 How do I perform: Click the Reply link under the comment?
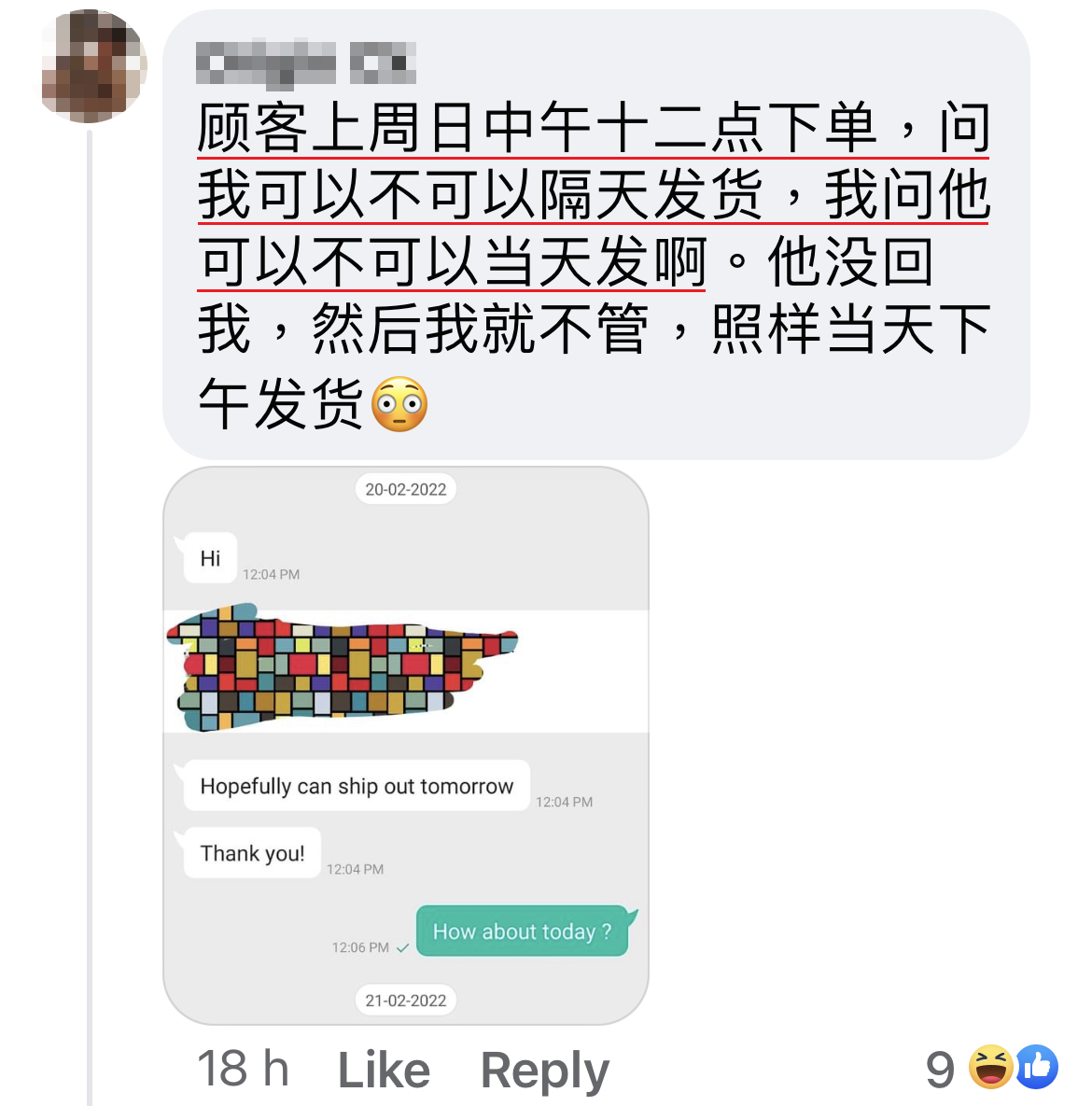(x=544, y=1071)
